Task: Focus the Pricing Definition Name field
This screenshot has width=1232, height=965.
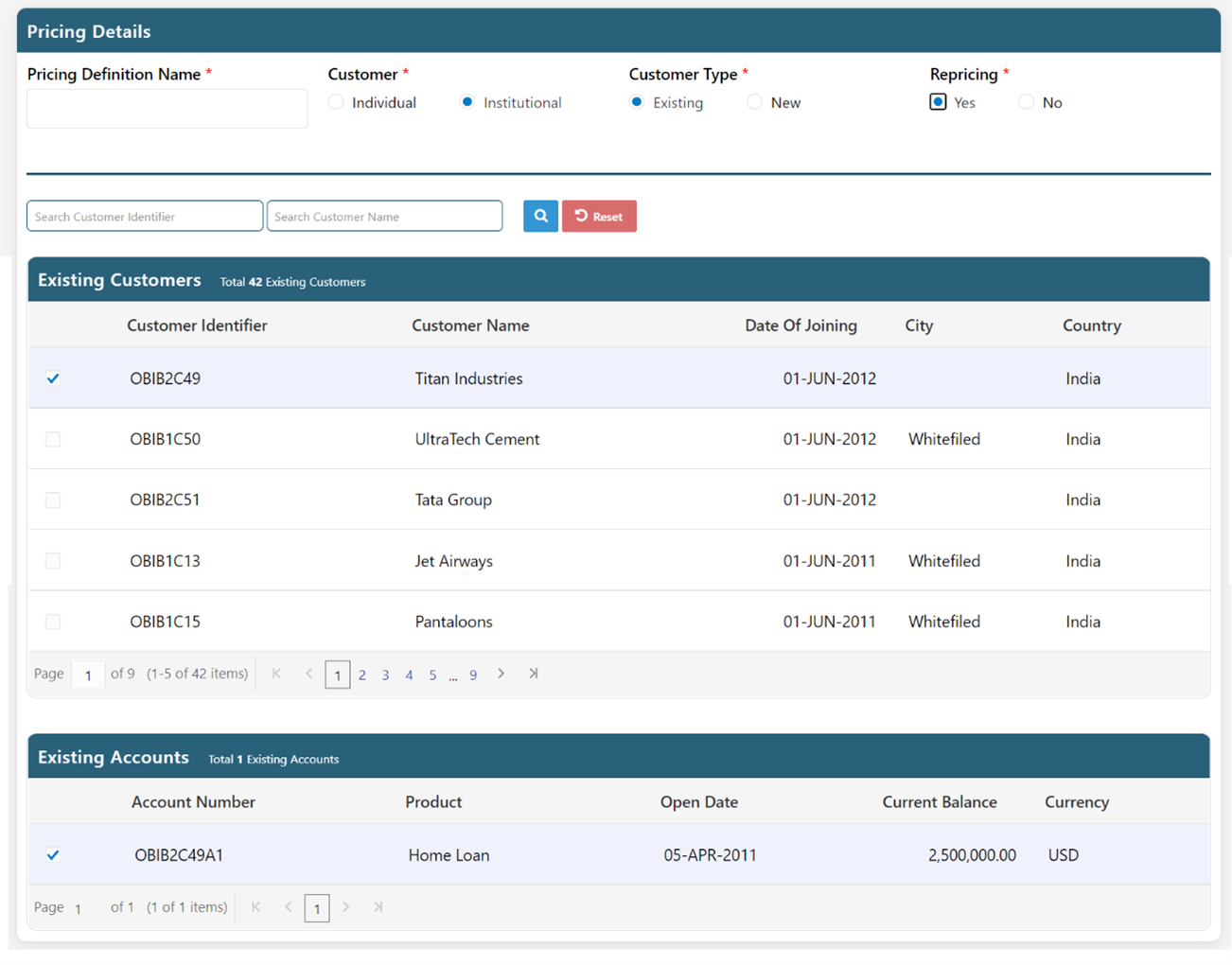Action: (x=167, y=109)
